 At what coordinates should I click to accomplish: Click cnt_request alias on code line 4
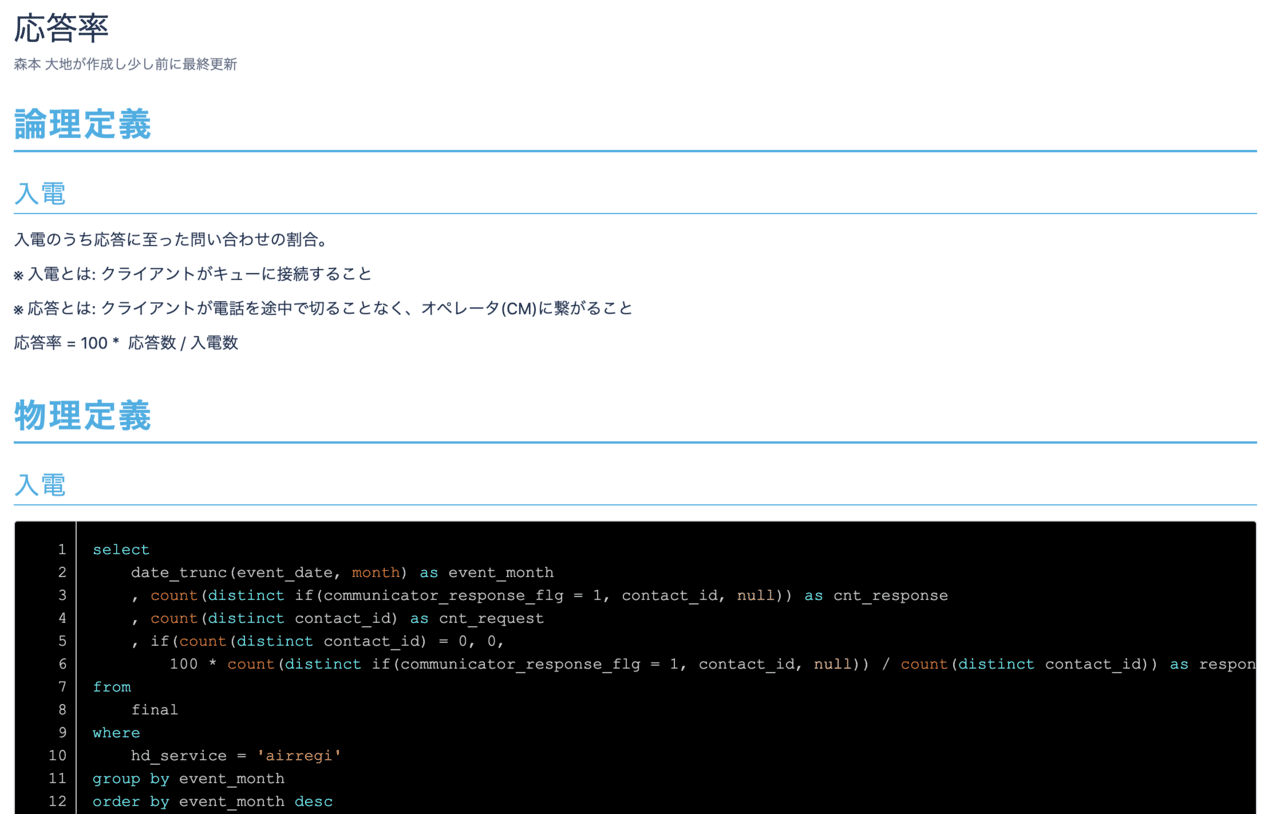click(x=491, y=619)
